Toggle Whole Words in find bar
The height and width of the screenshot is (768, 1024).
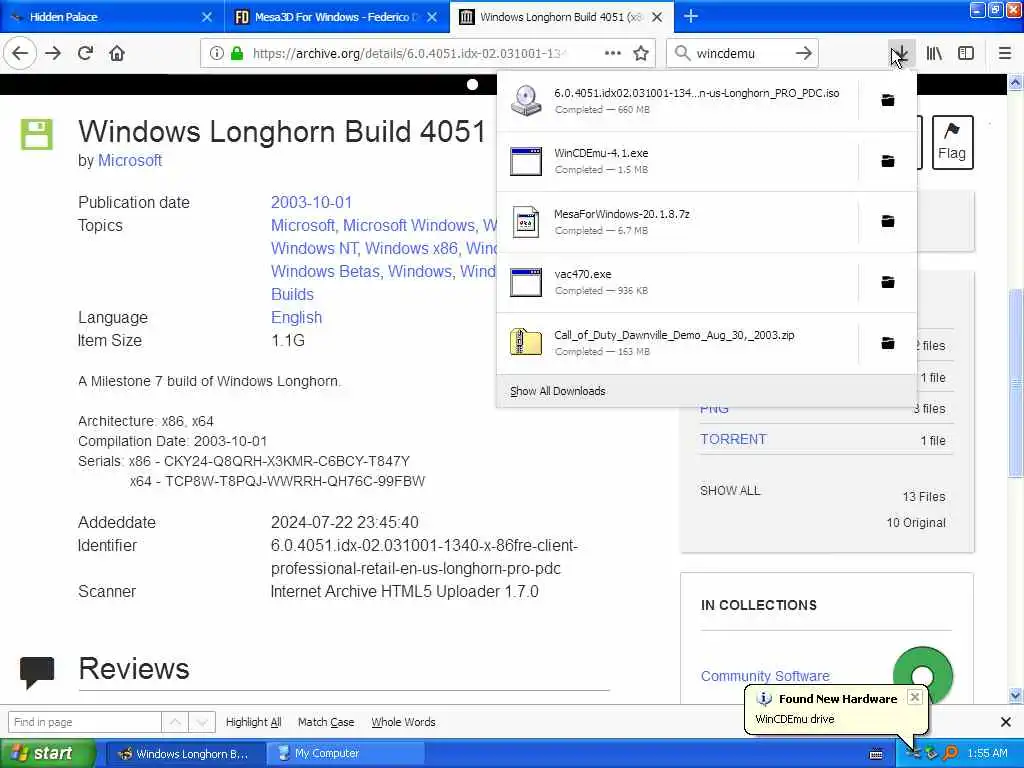(403, 722)
